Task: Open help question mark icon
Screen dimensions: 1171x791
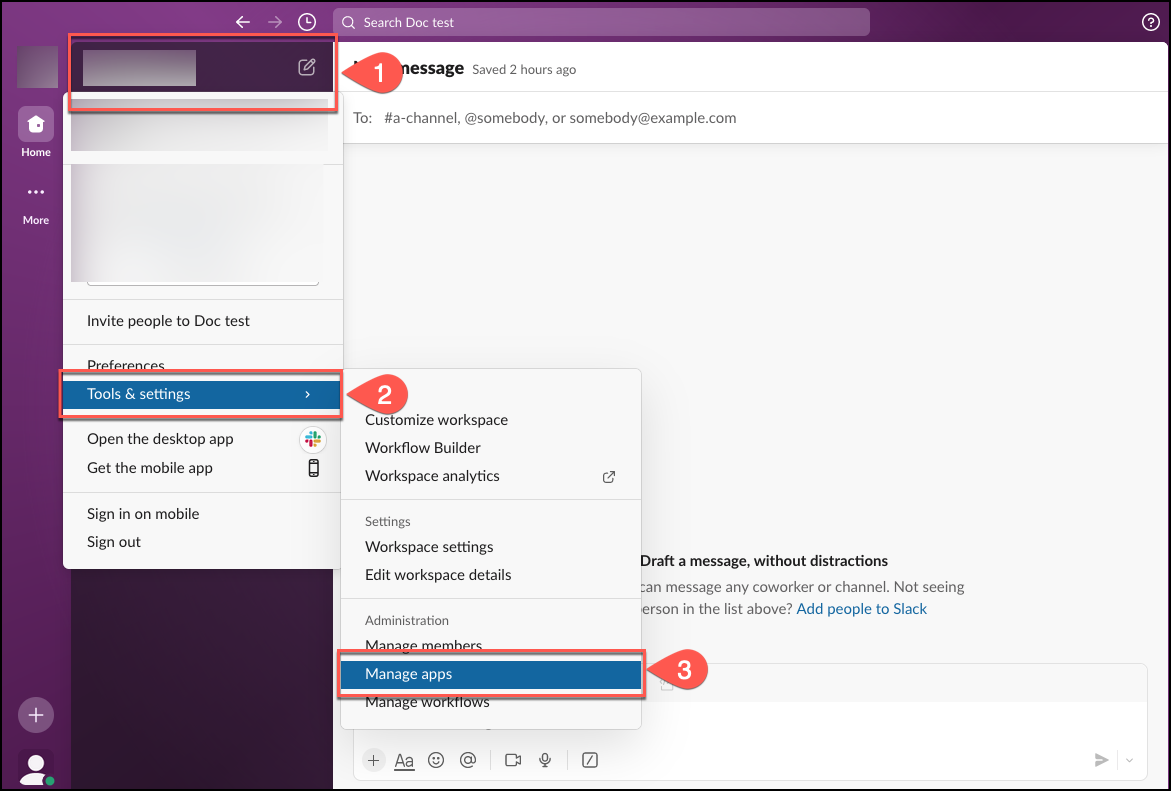Action: click(1151, 22)
